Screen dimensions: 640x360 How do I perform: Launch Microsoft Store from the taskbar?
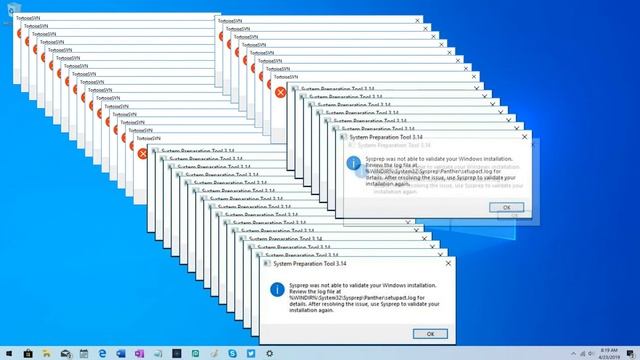click(x=28, y=353)
